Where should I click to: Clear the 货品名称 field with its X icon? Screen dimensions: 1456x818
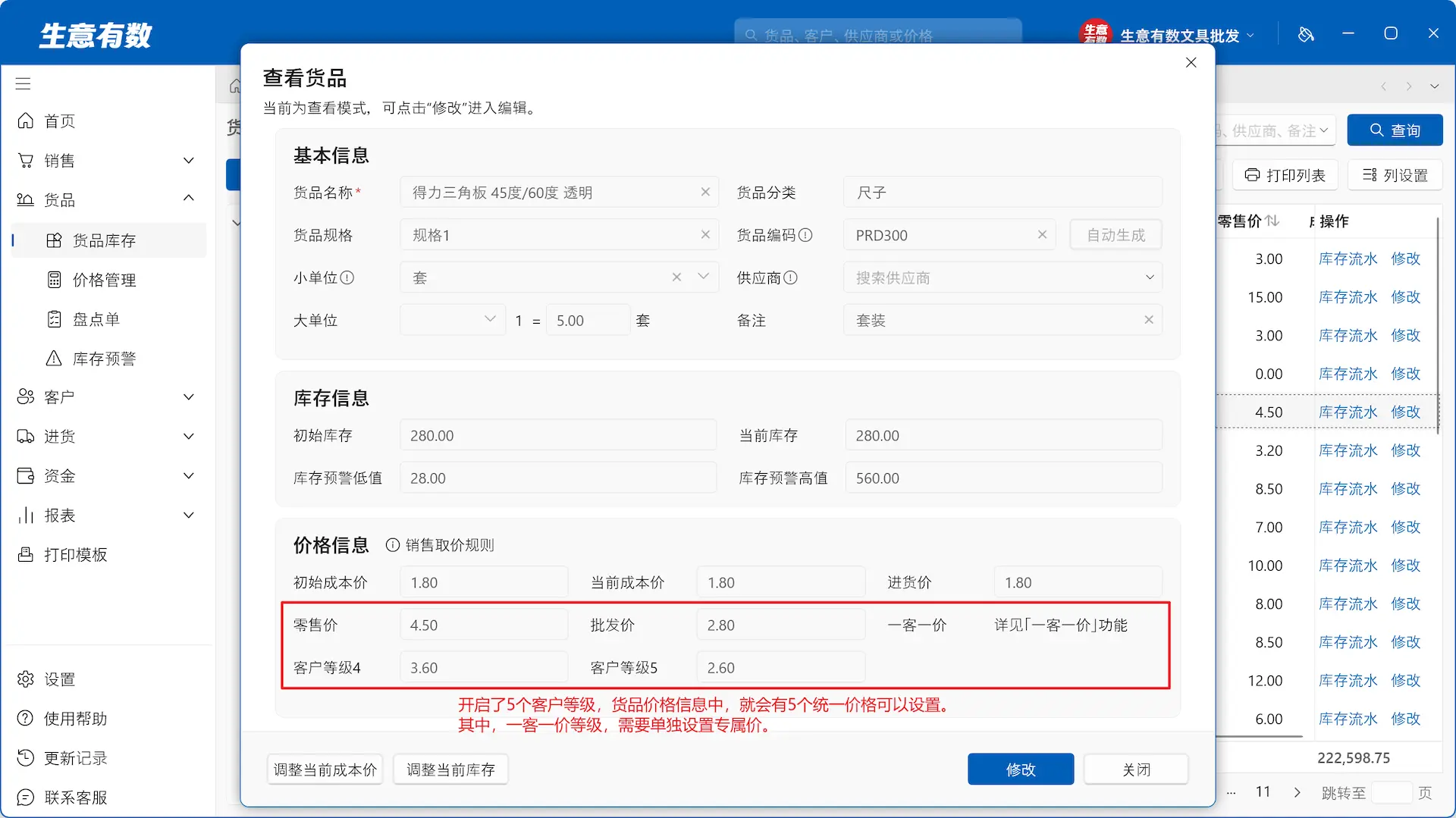point(705,192)
